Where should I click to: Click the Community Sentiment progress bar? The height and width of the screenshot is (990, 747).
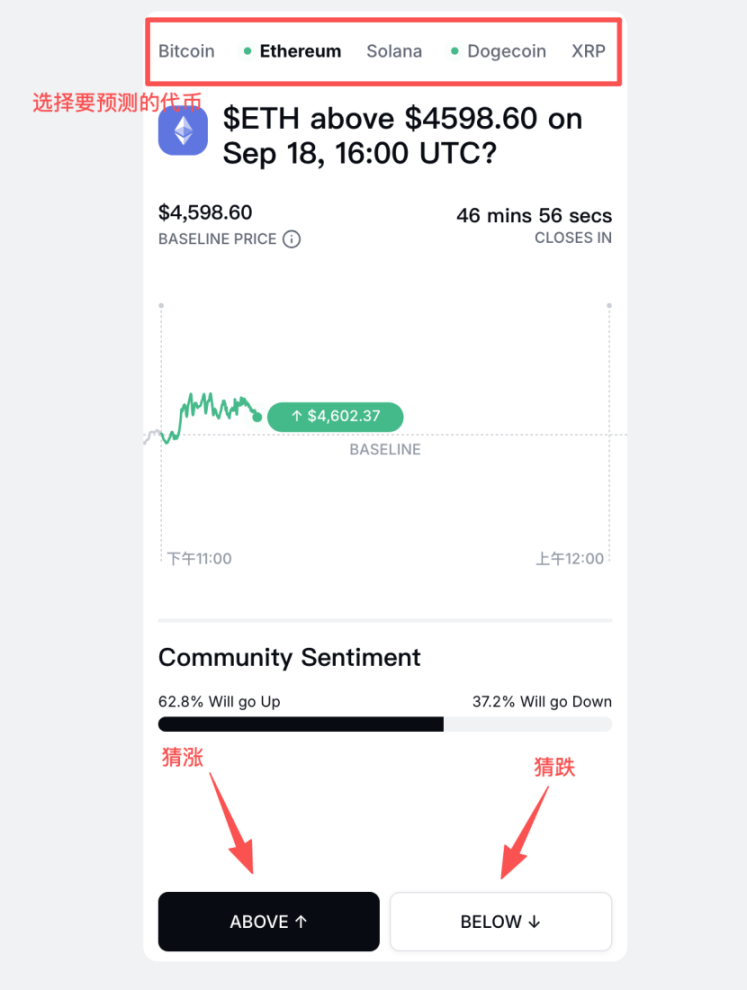coord(385,724)
